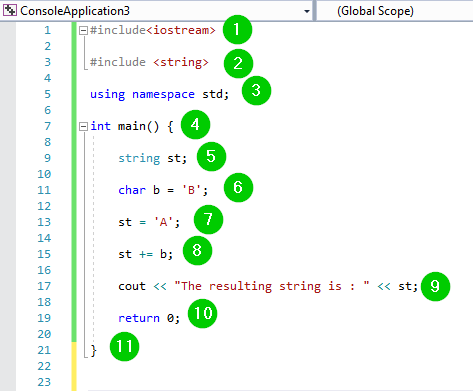Click green annotation marker 3
This screenshot has width=473, height=391.
tap(256, 91)
